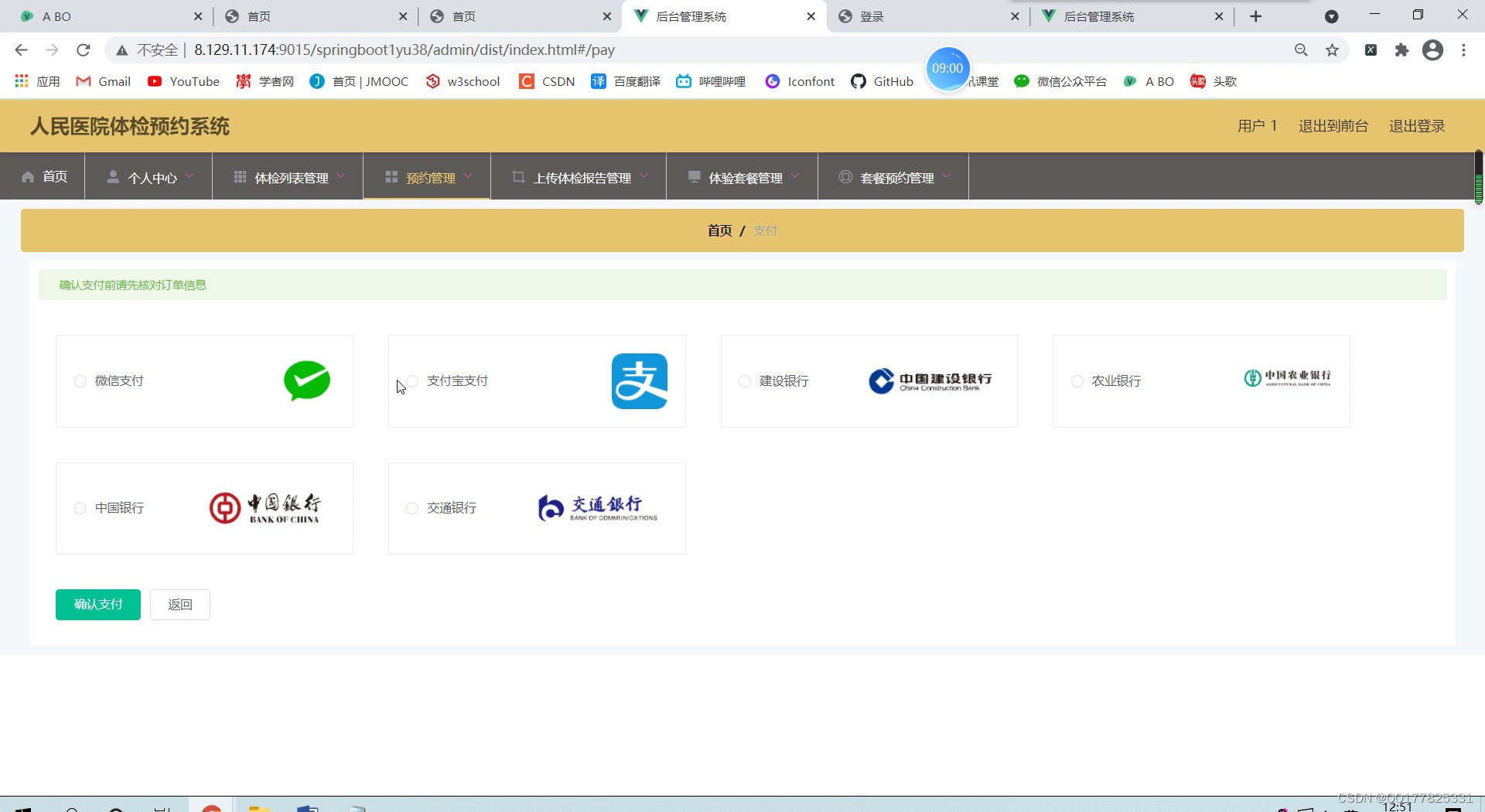Open the Chrome profile avatar

tap(1432, 50)
